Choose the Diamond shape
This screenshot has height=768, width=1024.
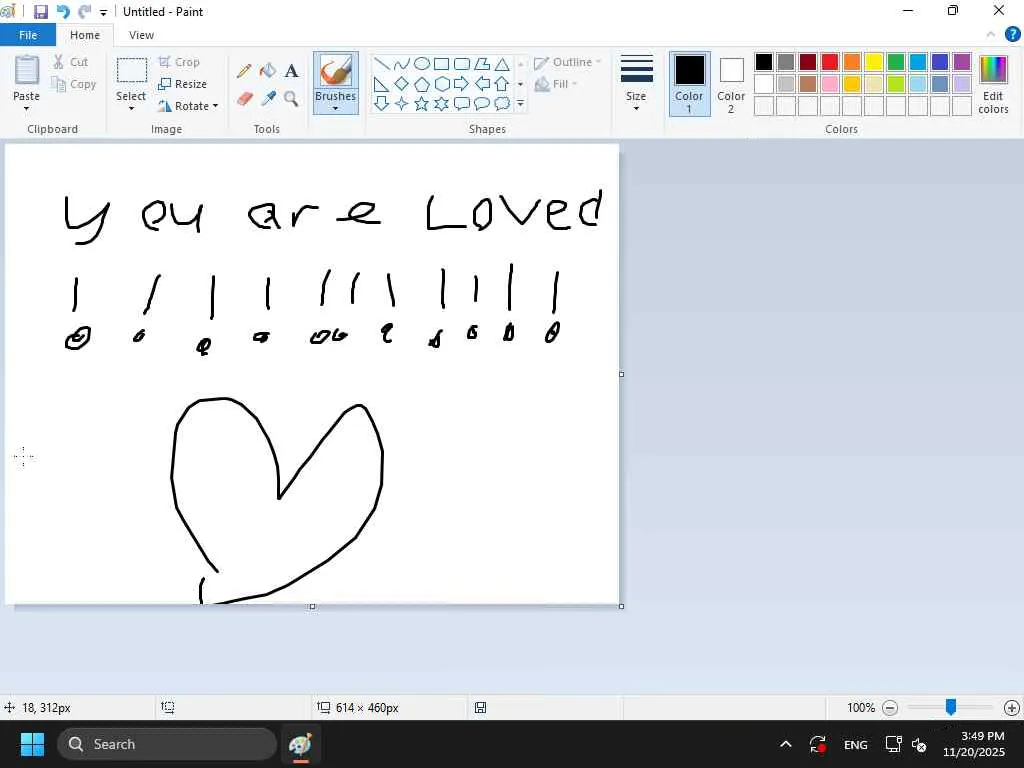pos(402,84)
